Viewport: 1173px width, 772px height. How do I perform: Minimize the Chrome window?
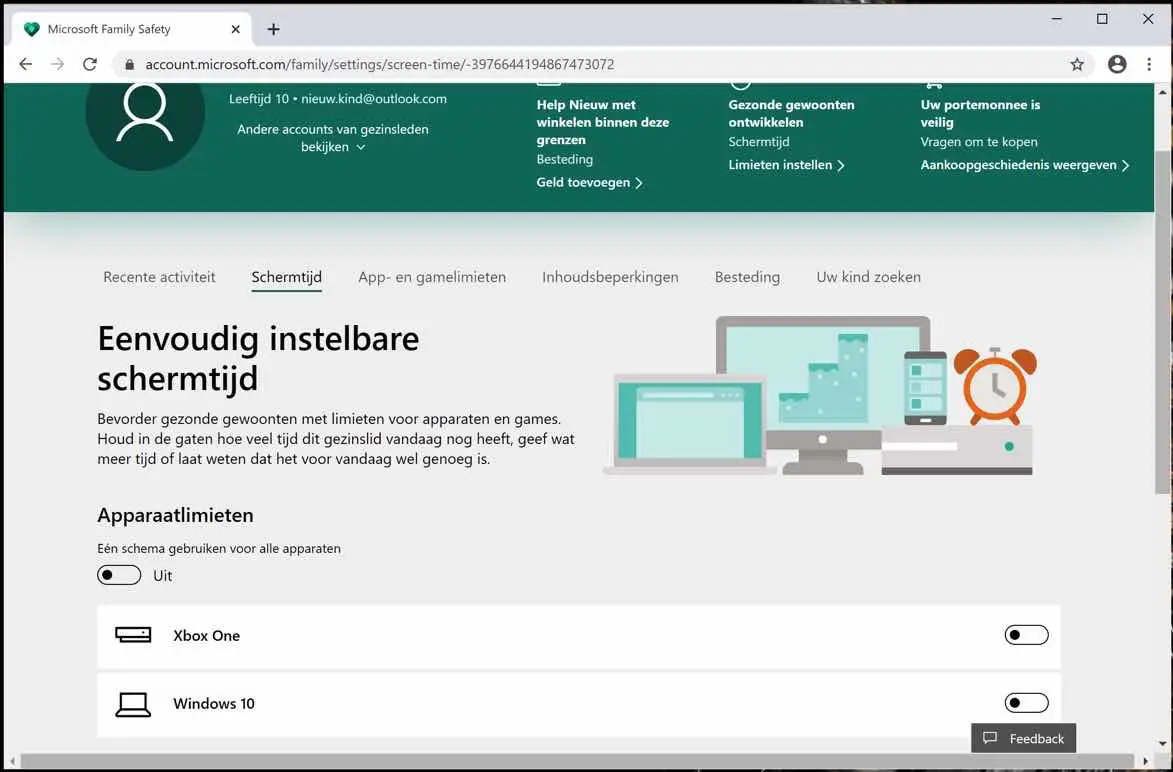[1056, 19]
